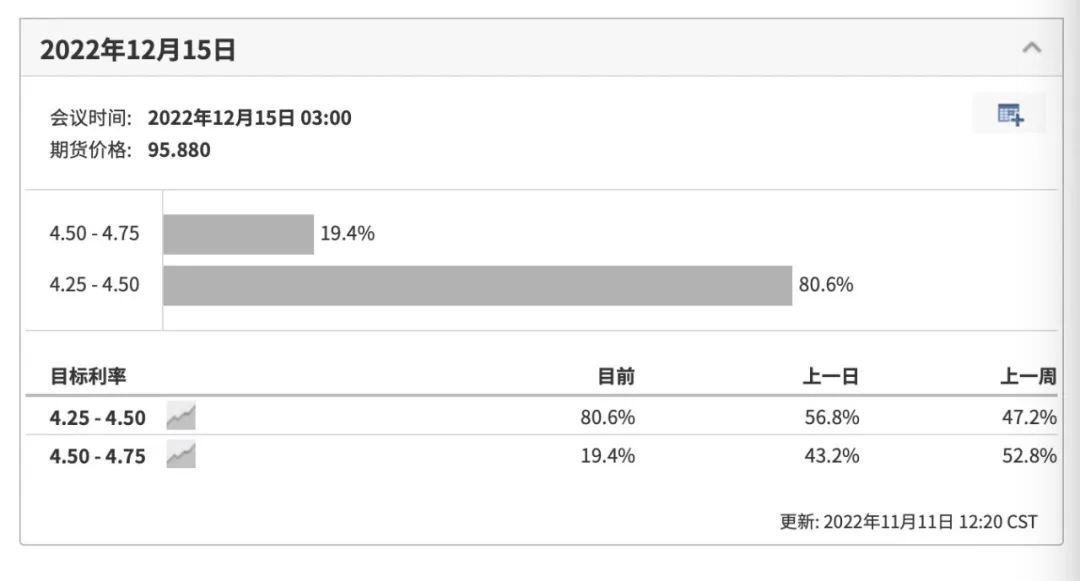Select the 80.6% gray bar
This screenshot has height=581, width=1080.
[477, 285]
